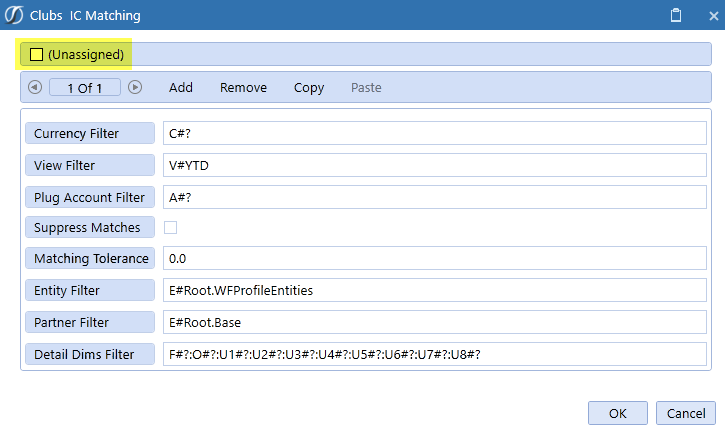
Task: Click the next item arrow icon
Action: pyautogui.click(x=135, y=88)
